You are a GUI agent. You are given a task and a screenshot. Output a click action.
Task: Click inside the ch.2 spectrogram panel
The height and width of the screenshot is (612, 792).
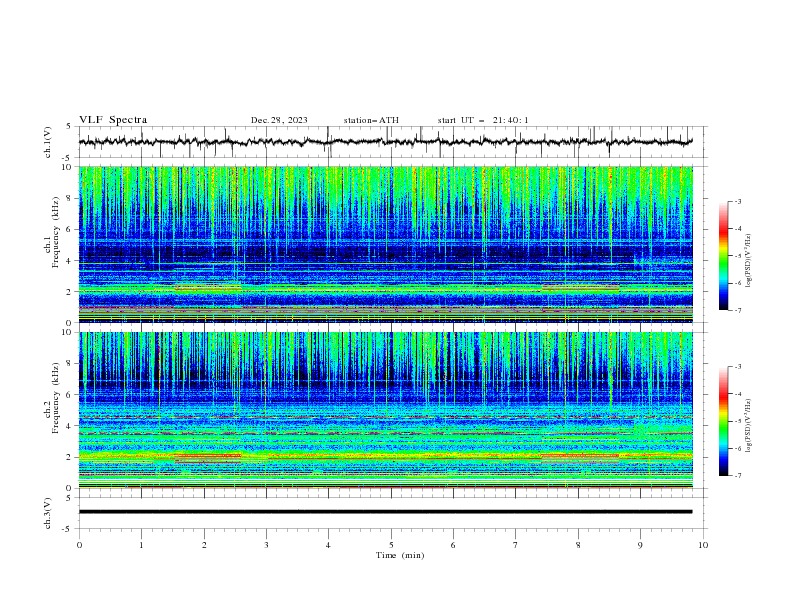[386, 410]
